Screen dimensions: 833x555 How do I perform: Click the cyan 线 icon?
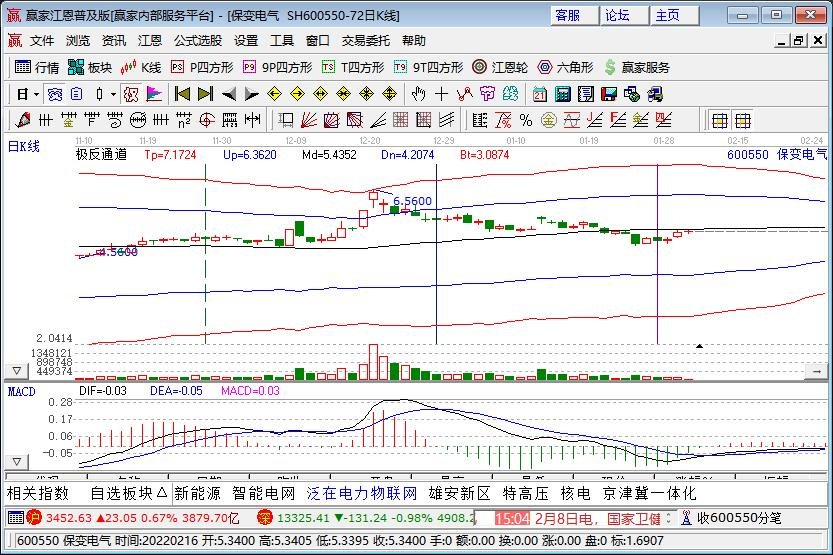pos(510,94)
